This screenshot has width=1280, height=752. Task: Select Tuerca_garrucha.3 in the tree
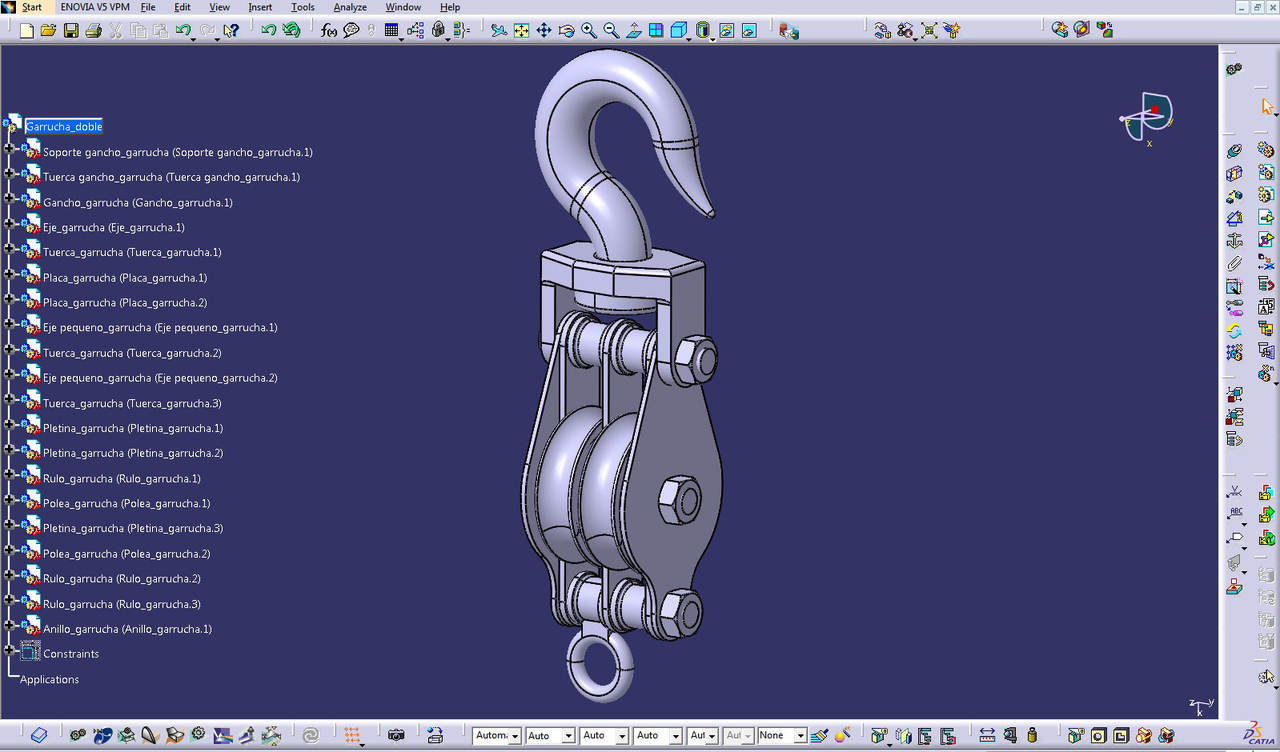click(132, 403)
